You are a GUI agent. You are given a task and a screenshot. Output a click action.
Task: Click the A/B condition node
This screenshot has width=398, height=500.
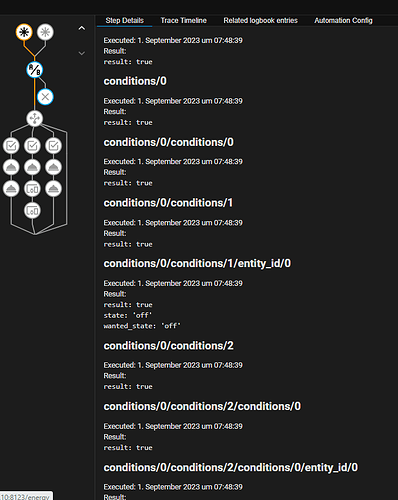click(35, 70)
